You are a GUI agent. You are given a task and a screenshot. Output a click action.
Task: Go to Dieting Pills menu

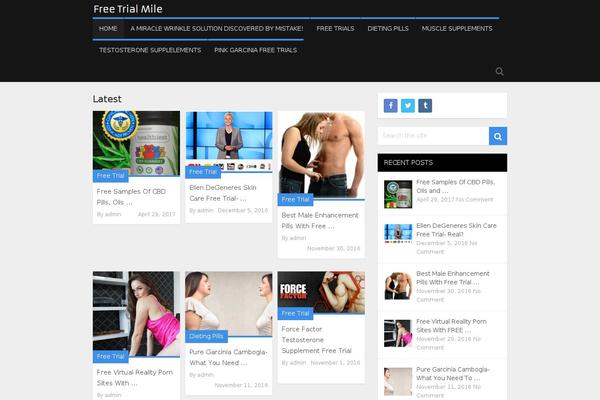tap(388, 28)
